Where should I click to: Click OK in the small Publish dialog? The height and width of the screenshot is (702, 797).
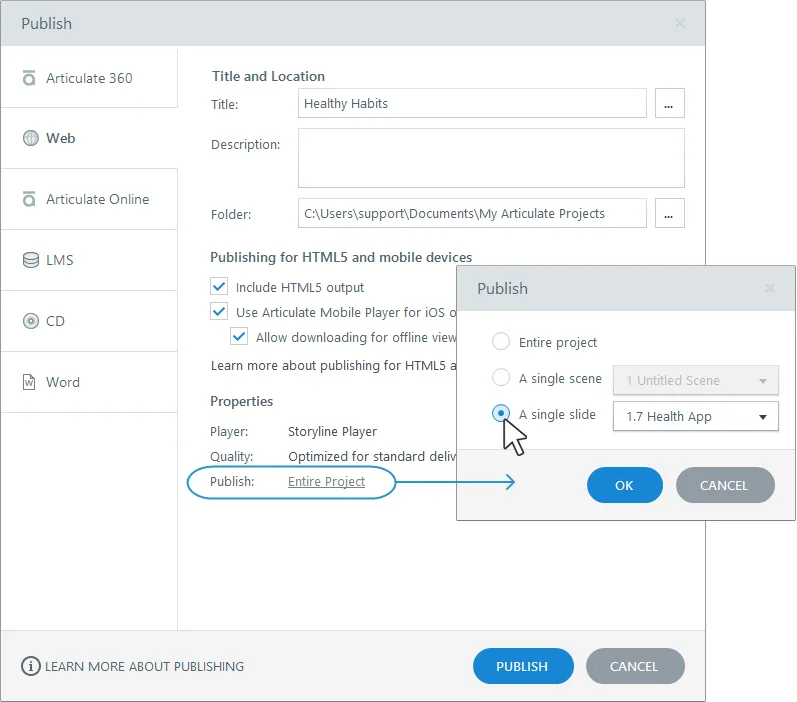pyautogui.click(x=625, y=485)
